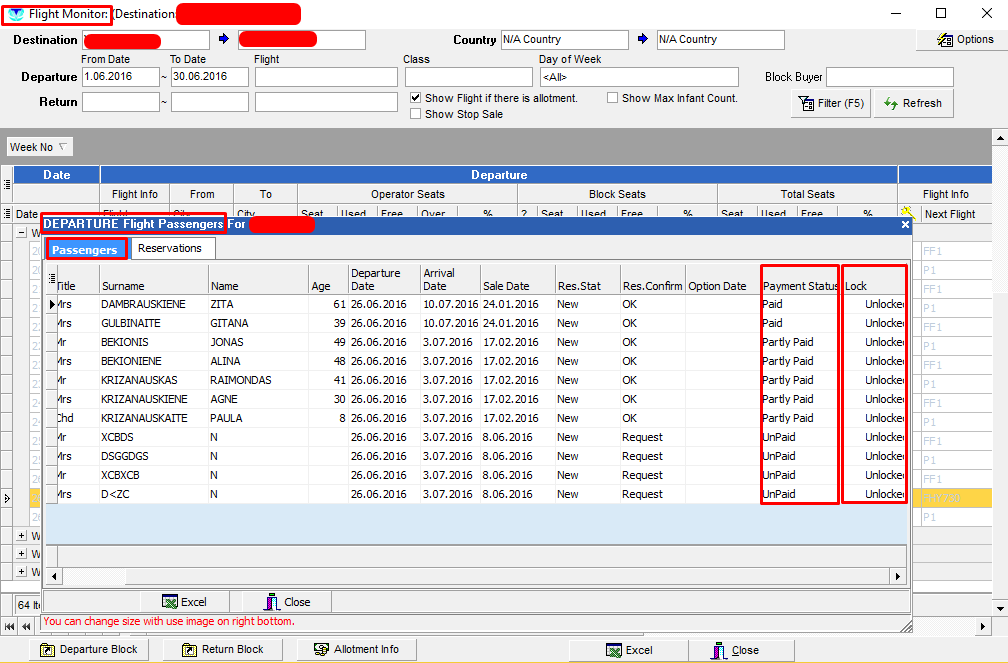Click the blue arrow beside Destination field
This screenshot has width=1008, height=663.
tap(224, 39)
